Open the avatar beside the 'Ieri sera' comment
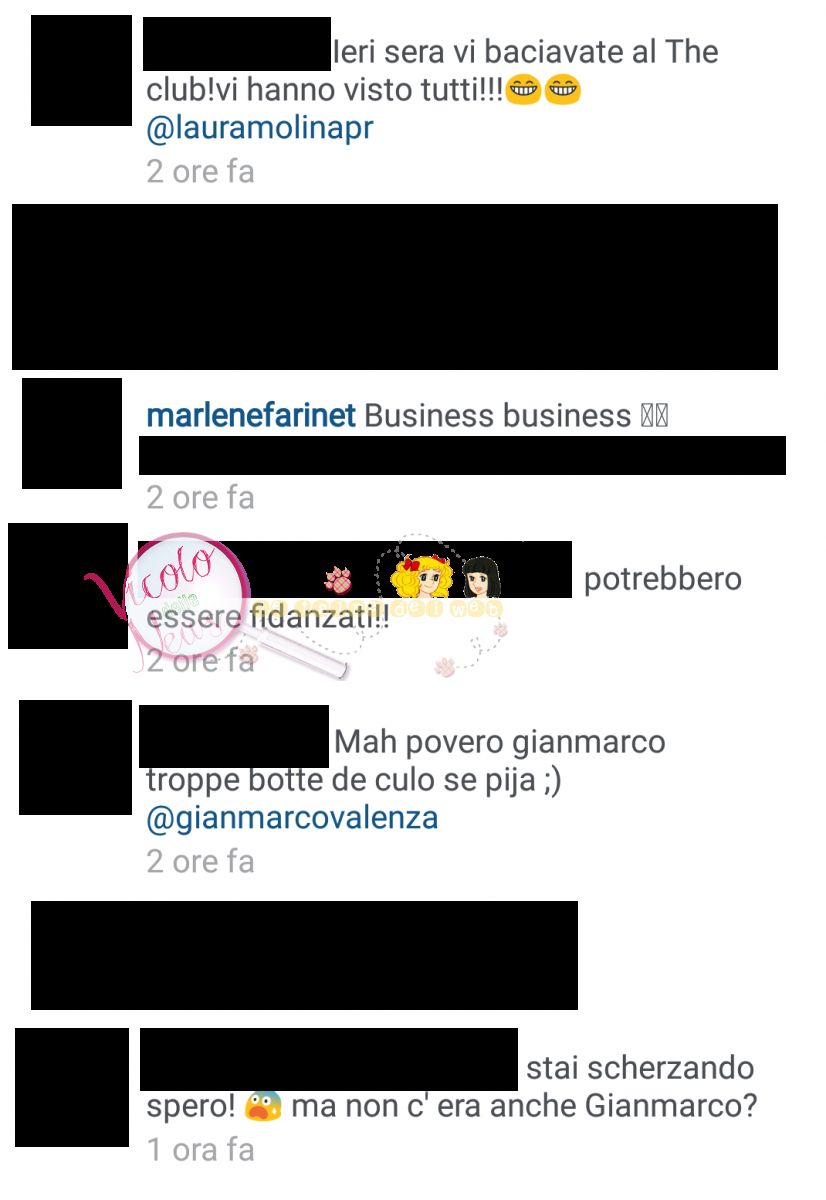 tap(81, 70)
